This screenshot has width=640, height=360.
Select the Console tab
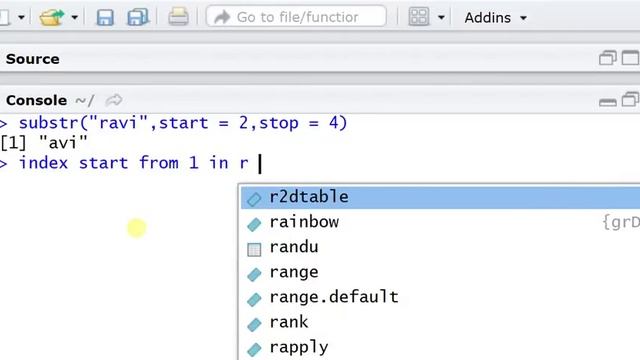[x=36, y=100]
